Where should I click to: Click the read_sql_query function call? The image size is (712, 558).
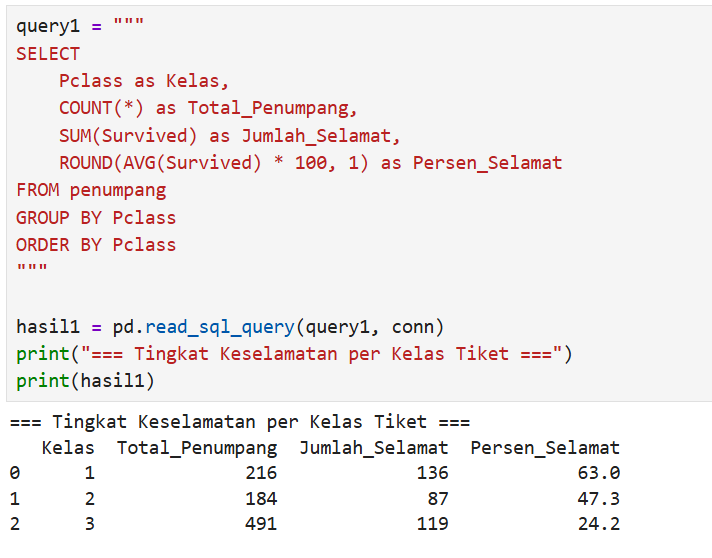(219, 327)
